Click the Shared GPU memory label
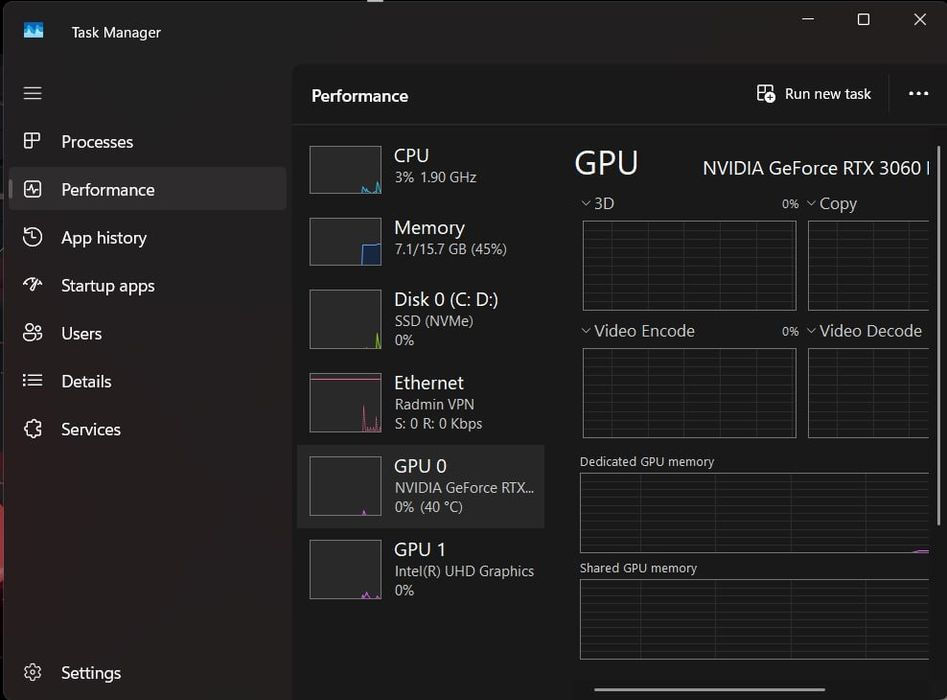Image resolution: width=947 pixels, height=700 pixels. [x=638, y=568]
